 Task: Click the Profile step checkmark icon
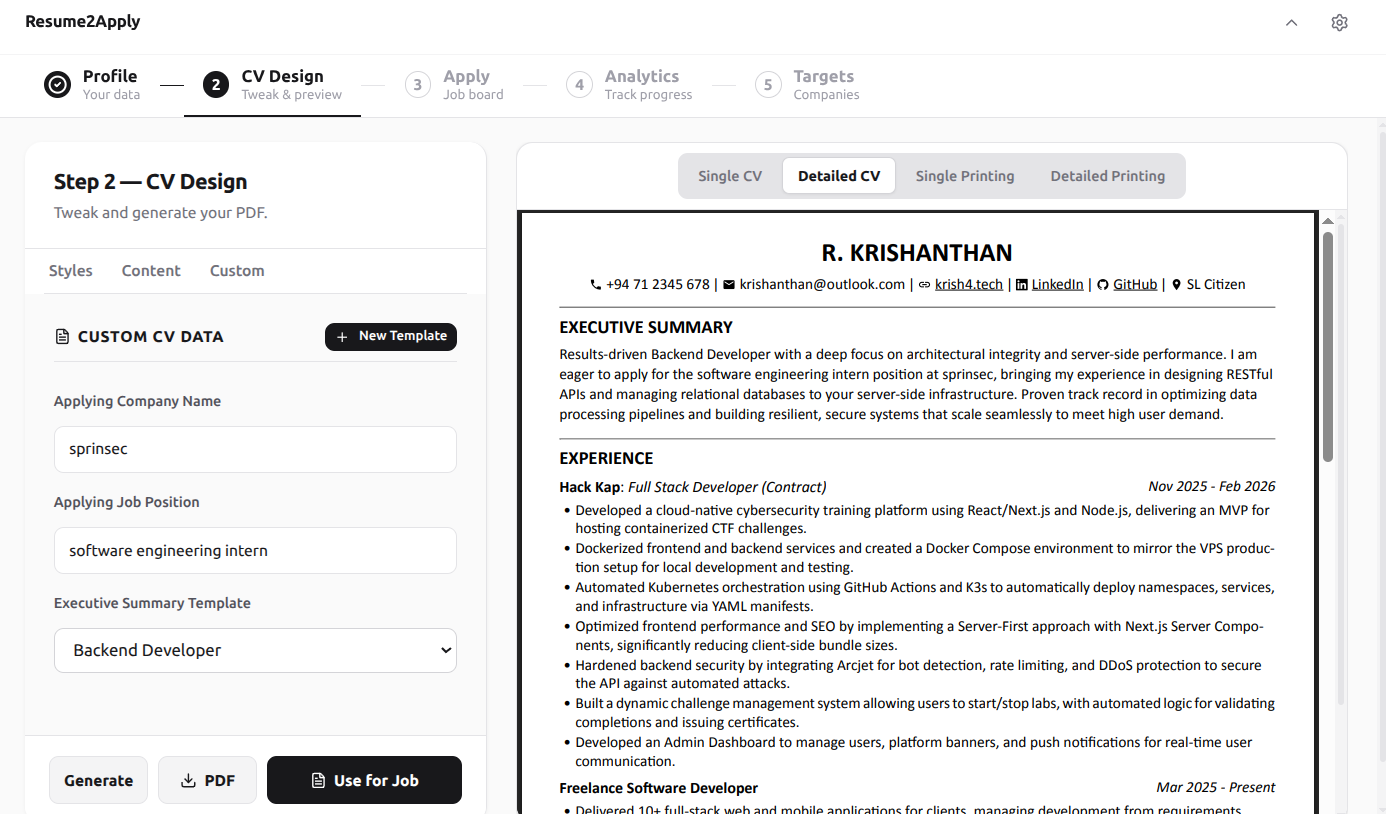pyautogui.click(x=57, y=85)
